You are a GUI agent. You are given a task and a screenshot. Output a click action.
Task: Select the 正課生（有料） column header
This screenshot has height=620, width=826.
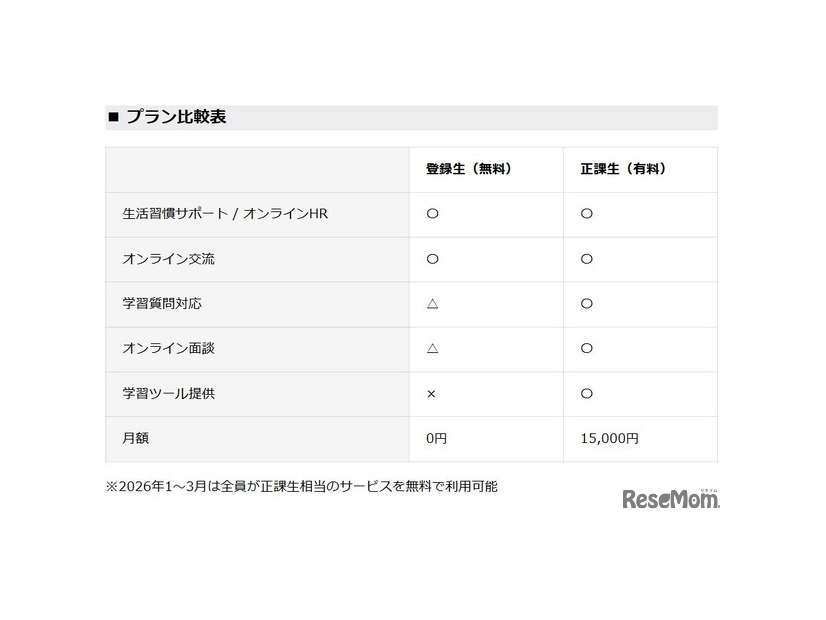(623, 169)
